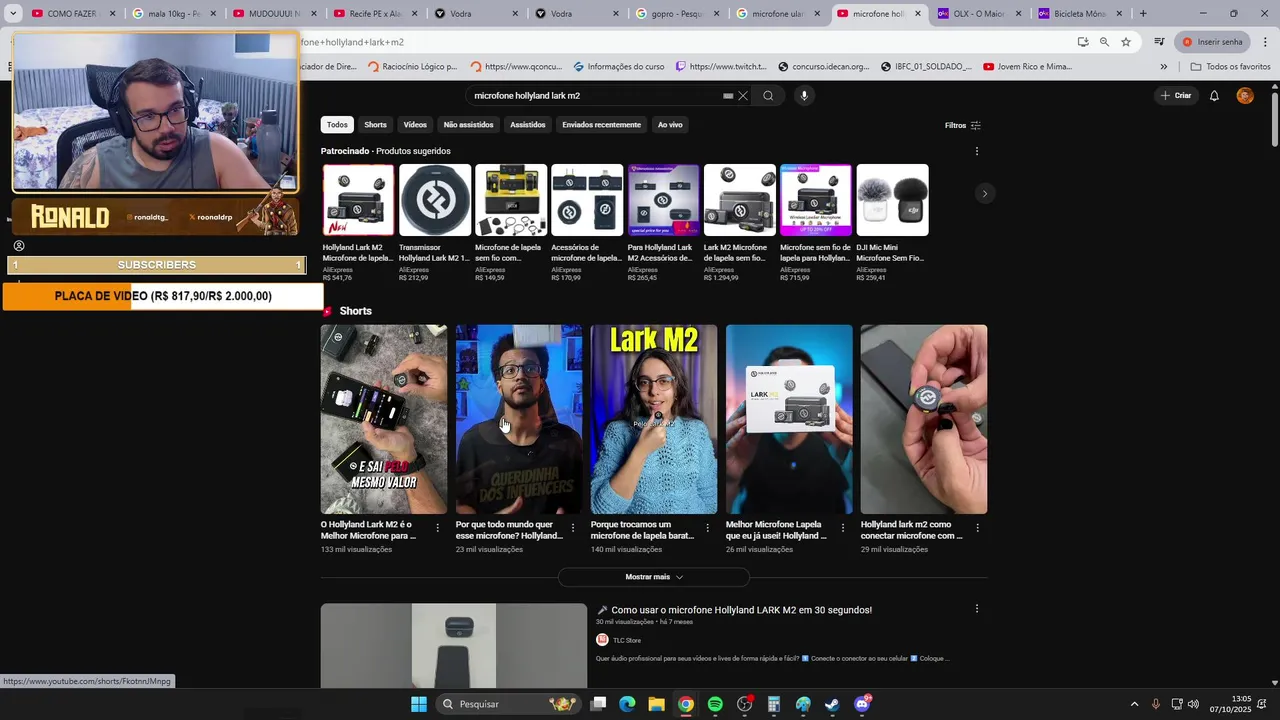The width and height of the screenshot is (1280, 720).
Task: Select the 'Não assistidos' filter chip
Action: (x=469, y=125)
